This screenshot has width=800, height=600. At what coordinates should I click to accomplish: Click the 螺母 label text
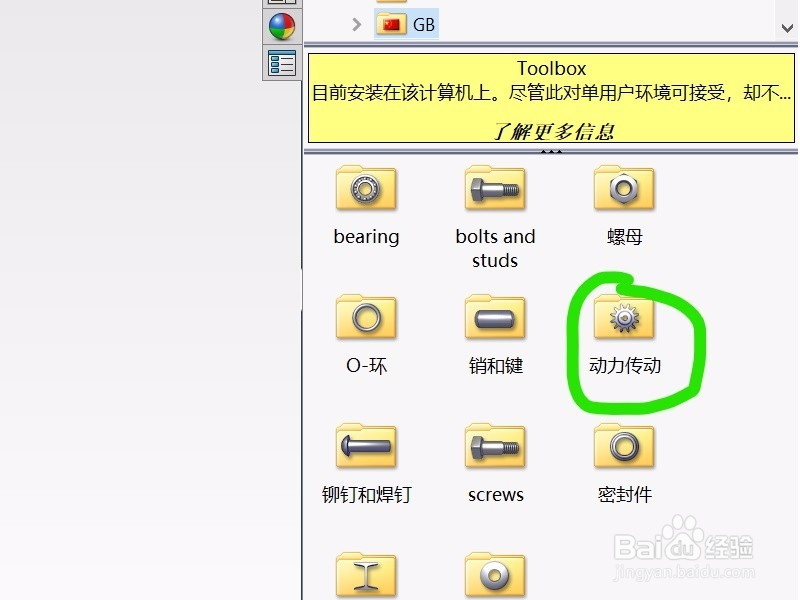pyautogui.click(x=624, y=237)
